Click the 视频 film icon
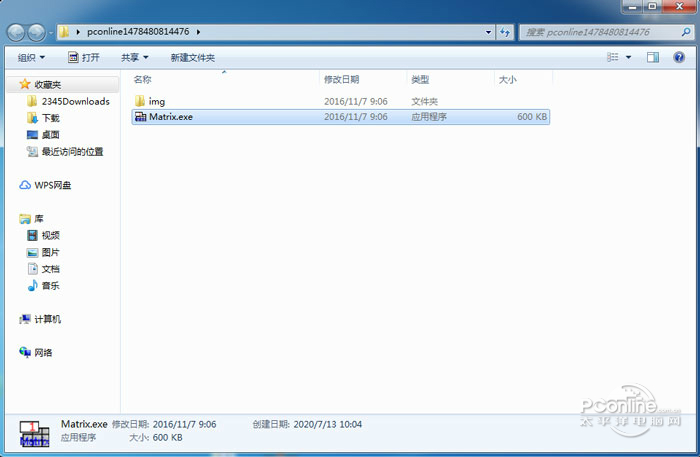 click(32, 235)
